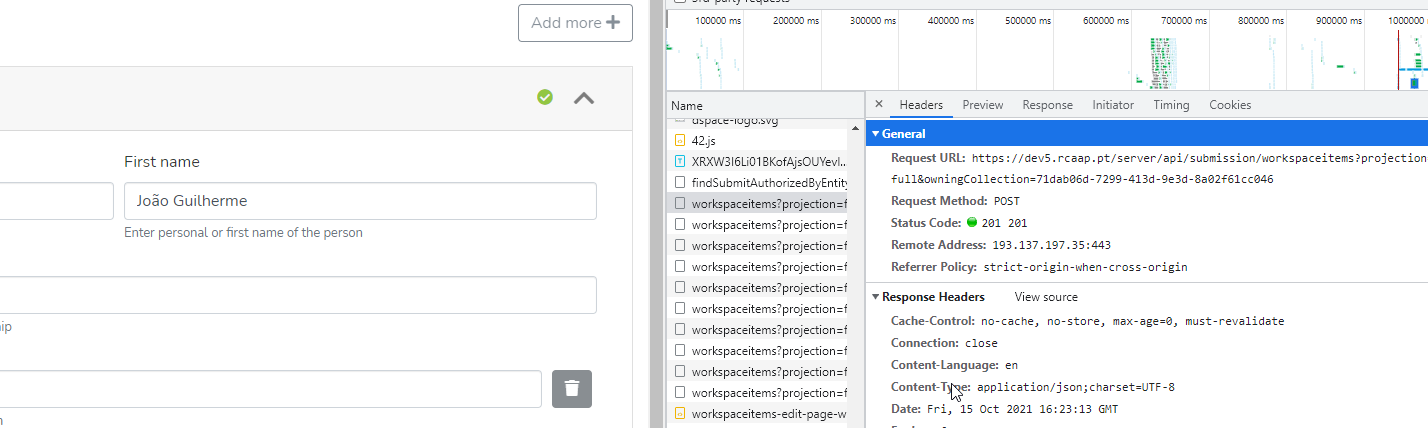This screenshot has height=428, width=1428.
Task: Click the red marker line in the overview timeline
Action: click(1399, 60)
